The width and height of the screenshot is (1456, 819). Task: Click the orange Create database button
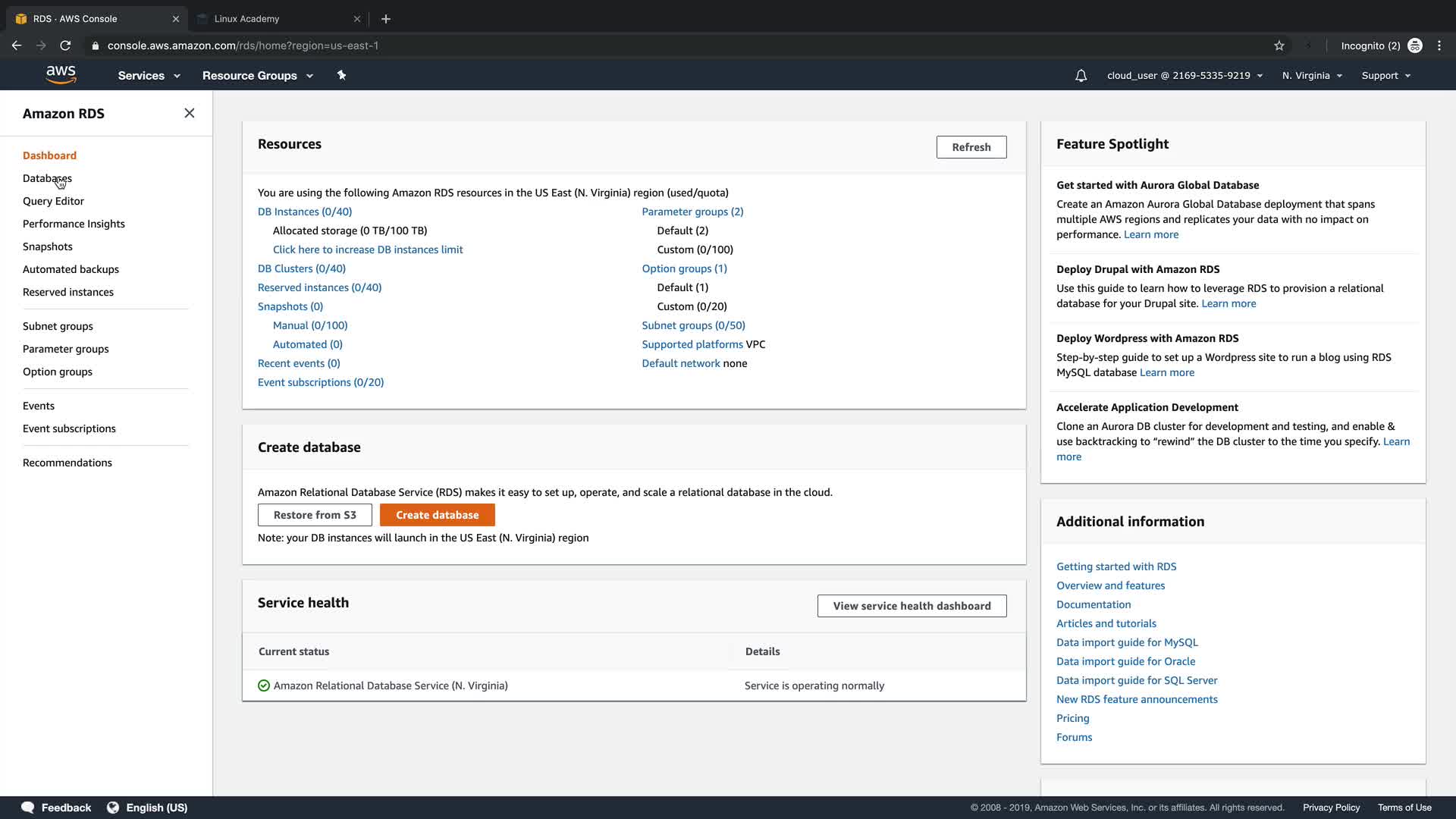tap(437, 515)
